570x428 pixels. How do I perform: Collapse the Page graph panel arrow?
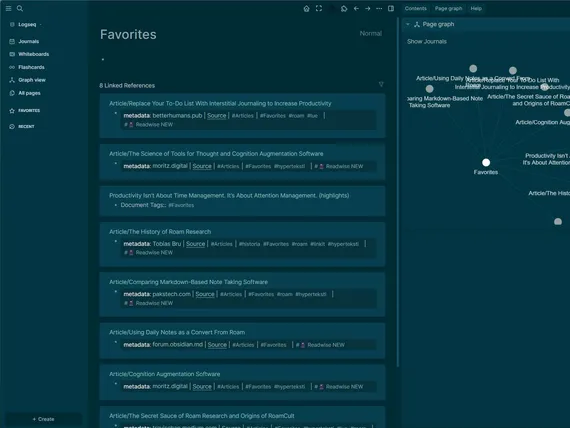point(408,24)
